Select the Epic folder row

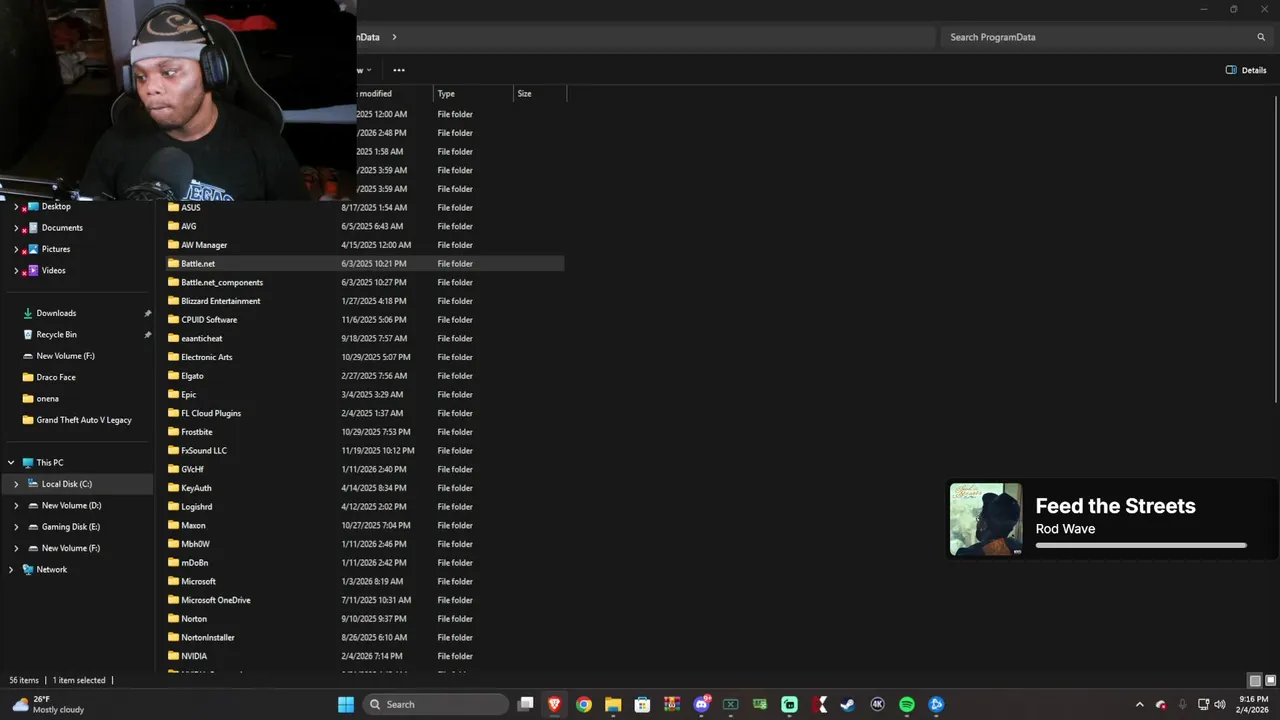tap(365, 394)
